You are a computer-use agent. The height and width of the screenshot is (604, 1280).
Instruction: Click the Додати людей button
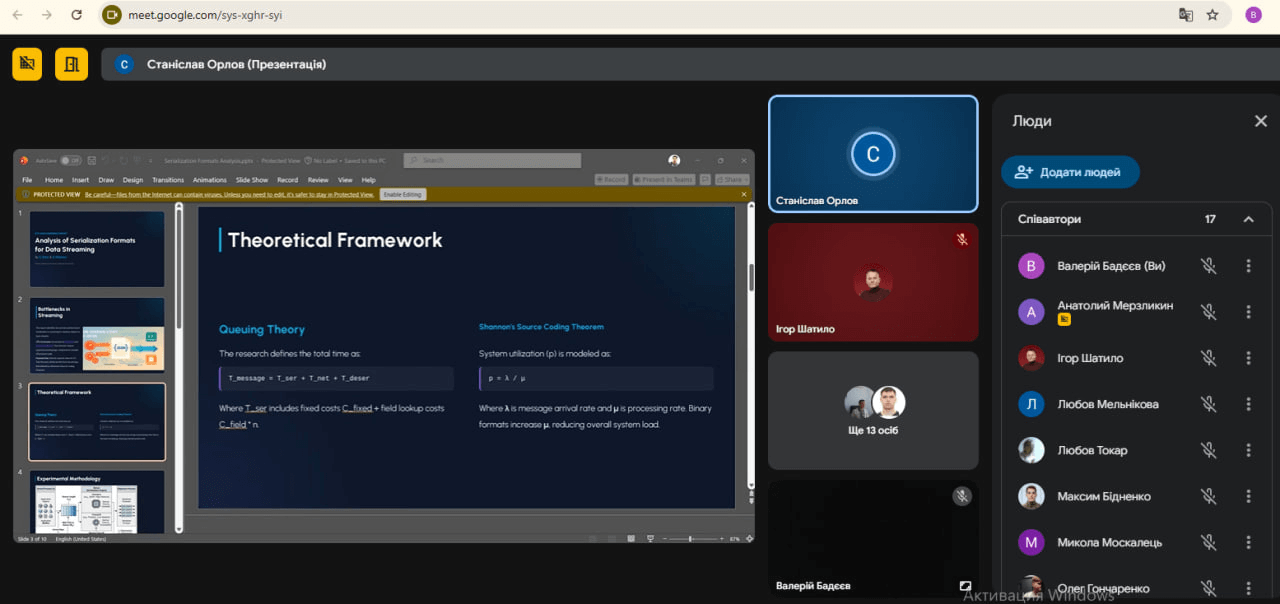click(1070, 172)
